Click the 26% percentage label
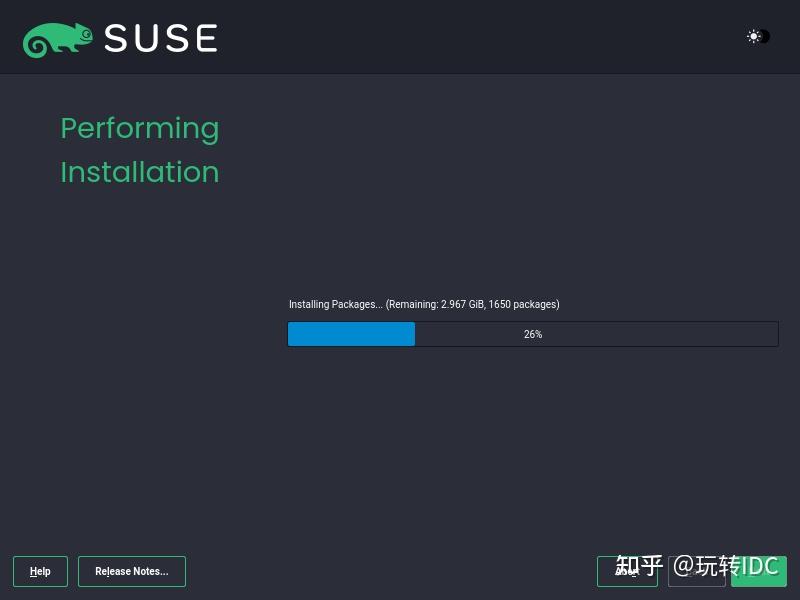800x600 pixels. tap(533, 334)
